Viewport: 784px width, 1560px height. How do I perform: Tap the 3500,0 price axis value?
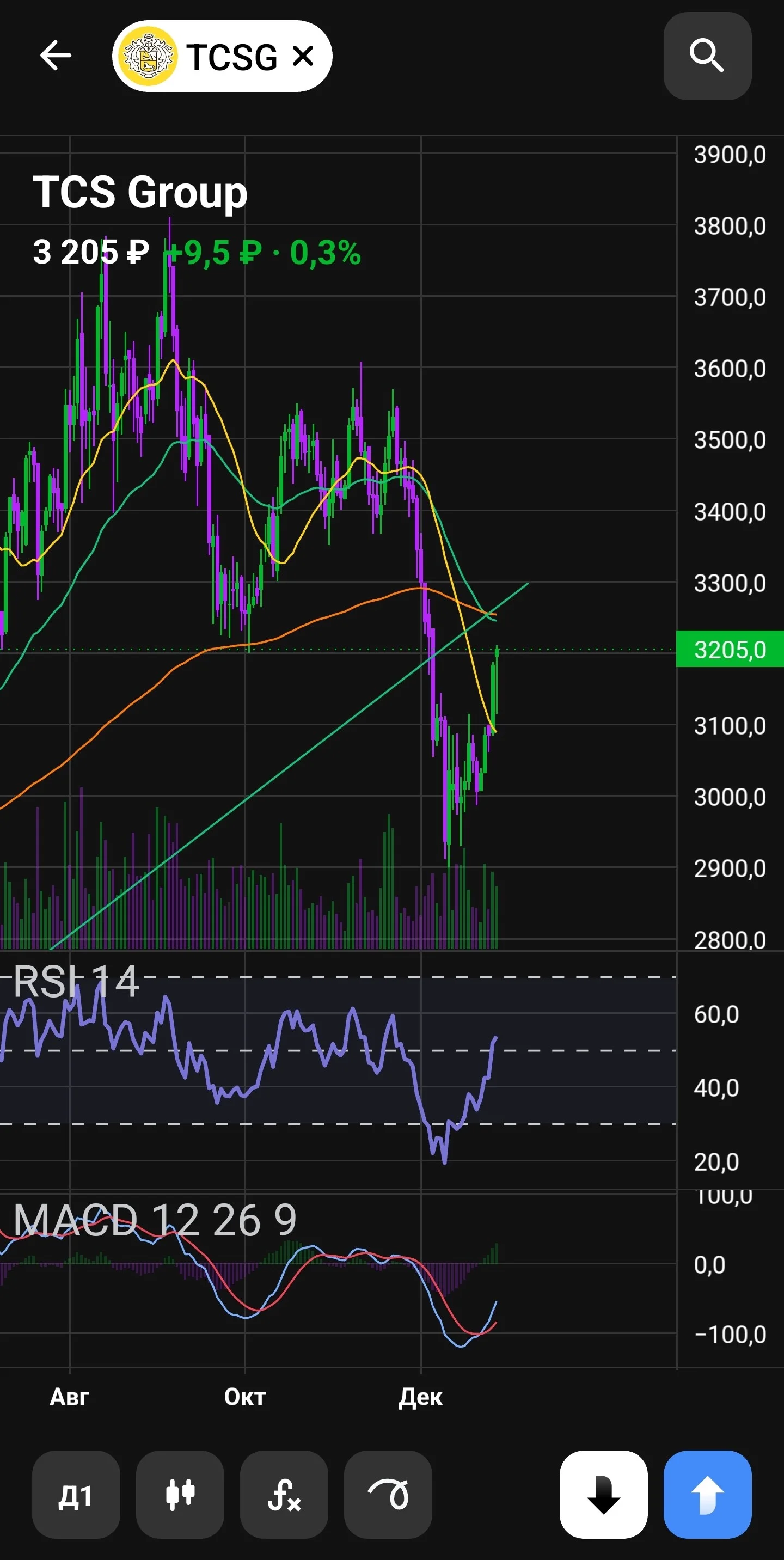pyautogui.click(x=730, y=441)
